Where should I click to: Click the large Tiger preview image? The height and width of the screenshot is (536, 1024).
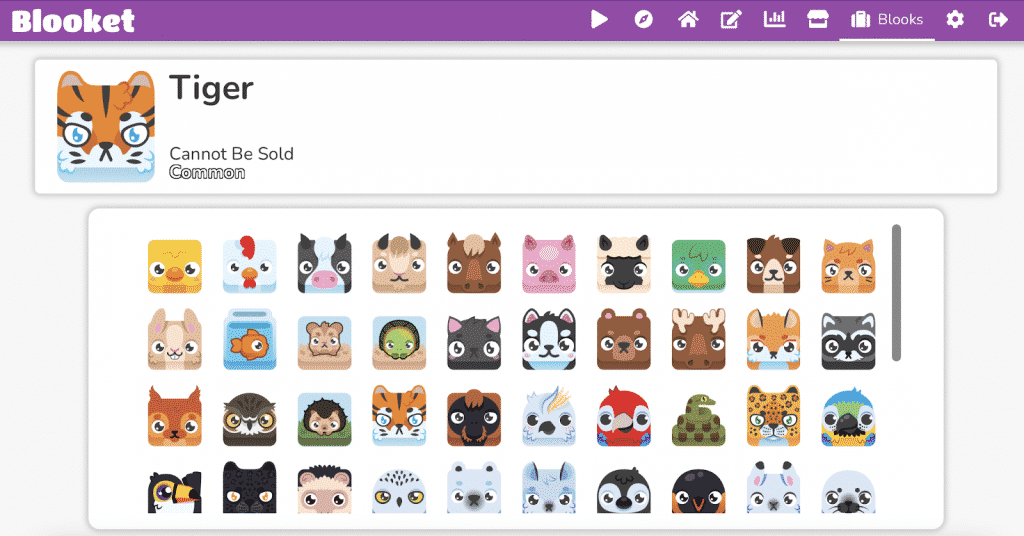click(106, 126)
